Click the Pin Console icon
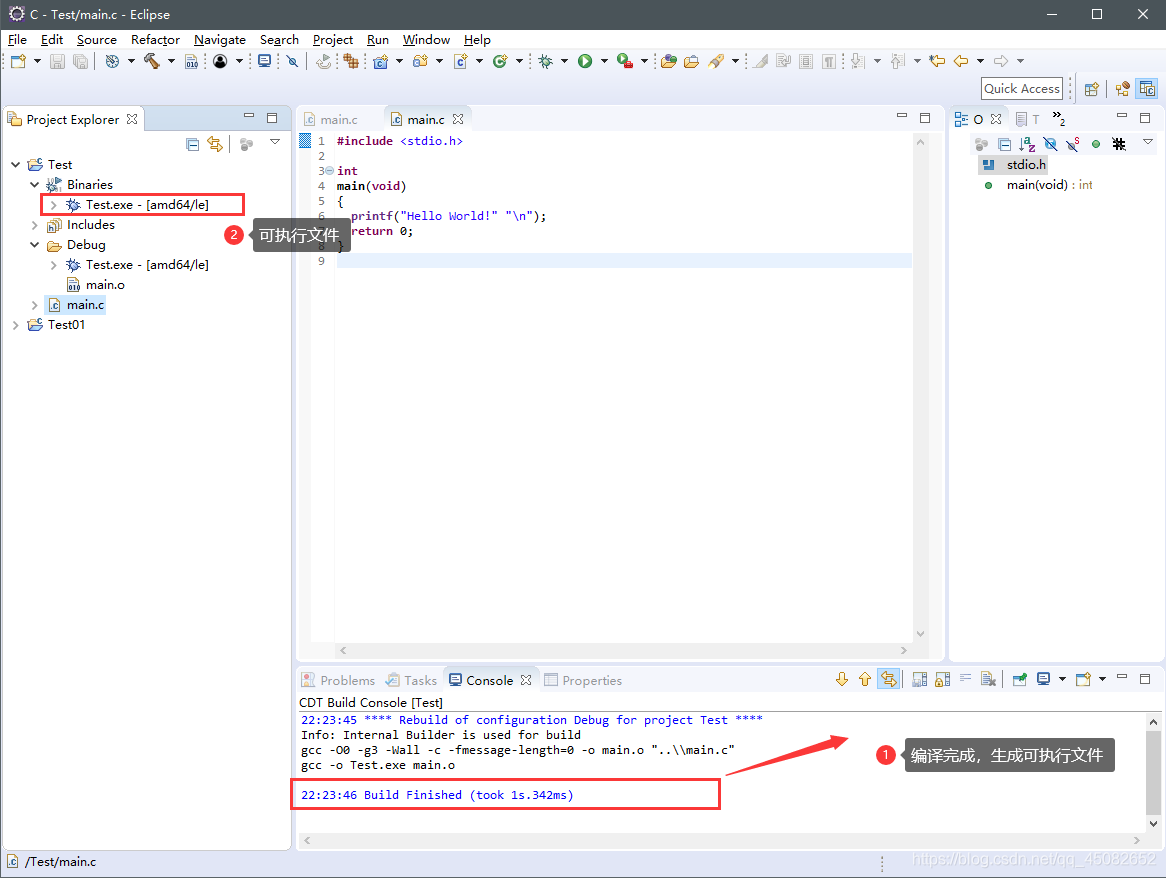This screenshot has height=878, width=1166. pos(1020,680)
